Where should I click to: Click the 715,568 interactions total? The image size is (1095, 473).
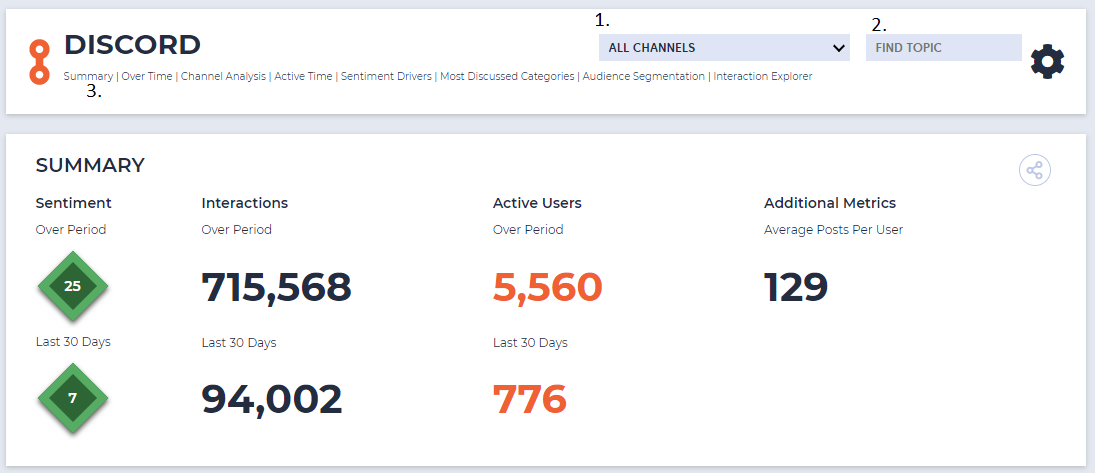277,286
